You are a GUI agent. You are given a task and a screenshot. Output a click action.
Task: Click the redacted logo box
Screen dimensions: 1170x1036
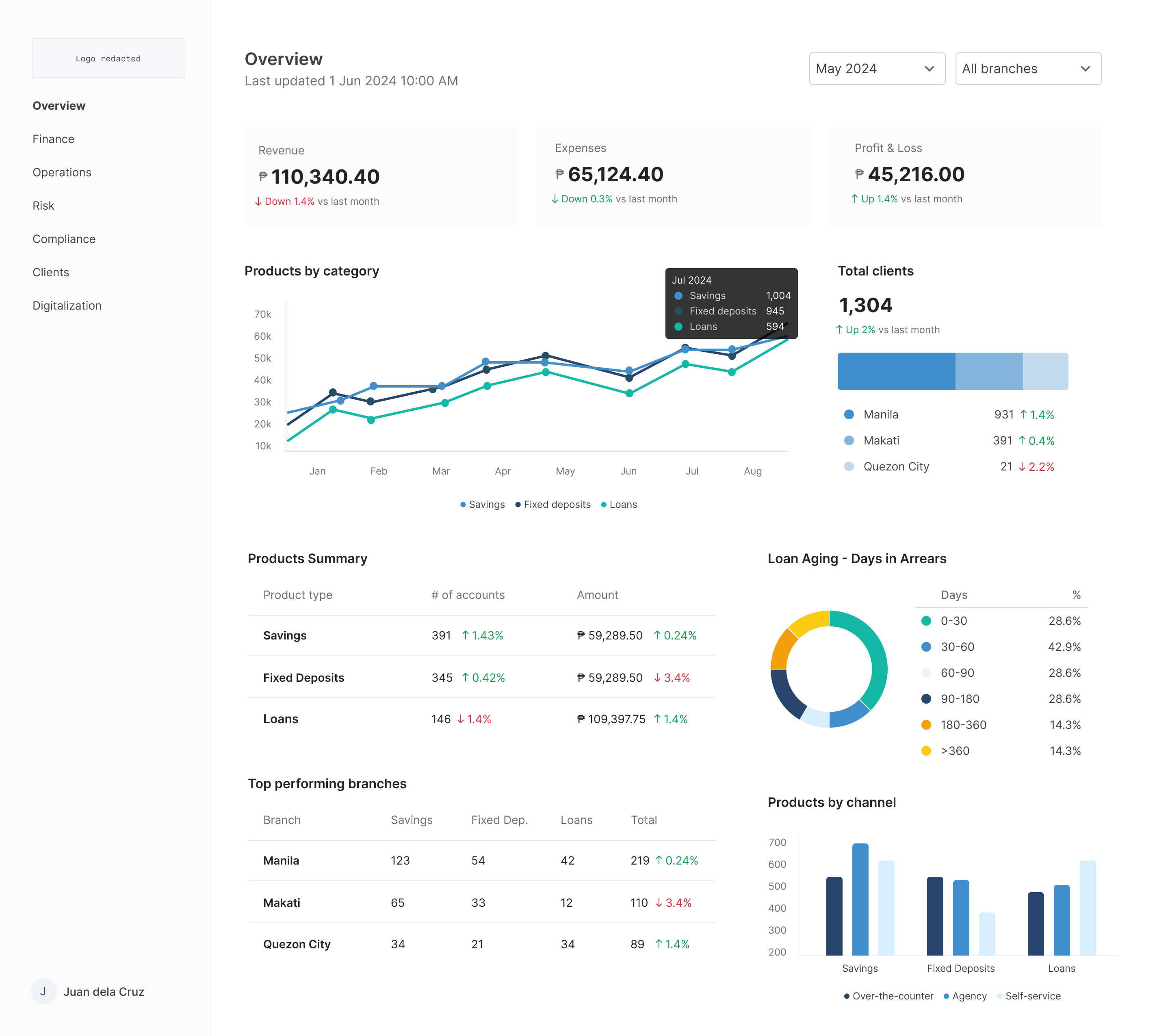click(x=108, y=59)
